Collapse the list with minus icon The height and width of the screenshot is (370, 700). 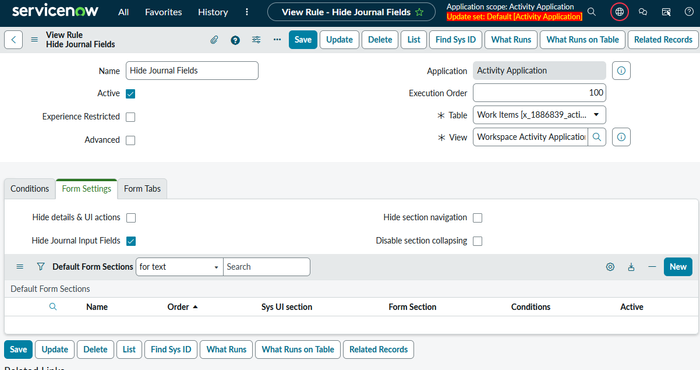[x=652, y=267]
